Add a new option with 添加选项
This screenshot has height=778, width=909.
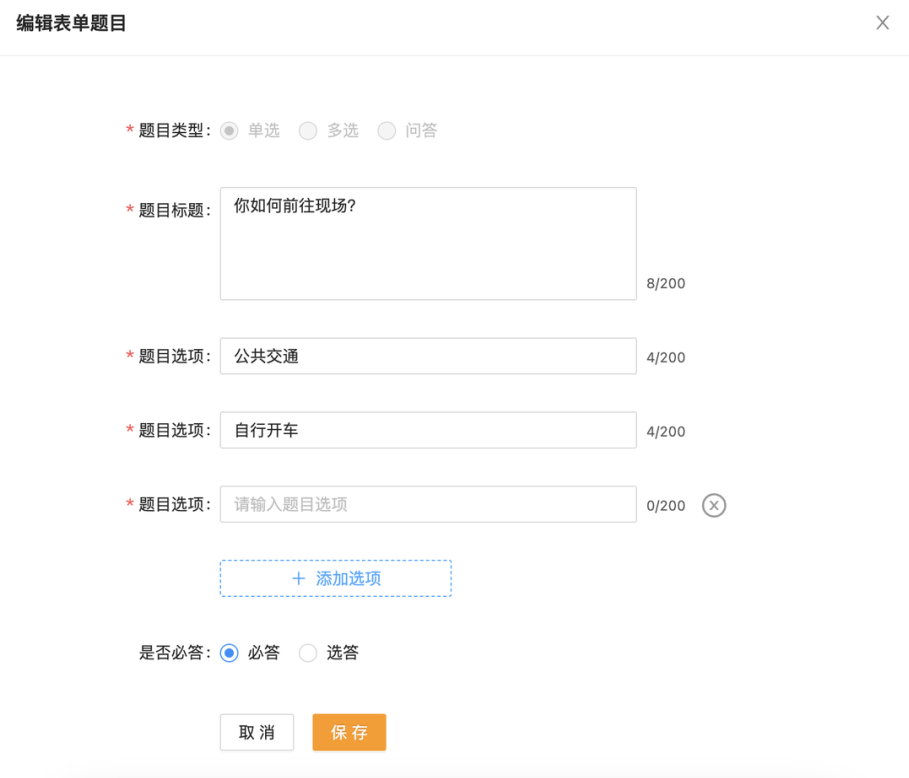tap(336, 579)
